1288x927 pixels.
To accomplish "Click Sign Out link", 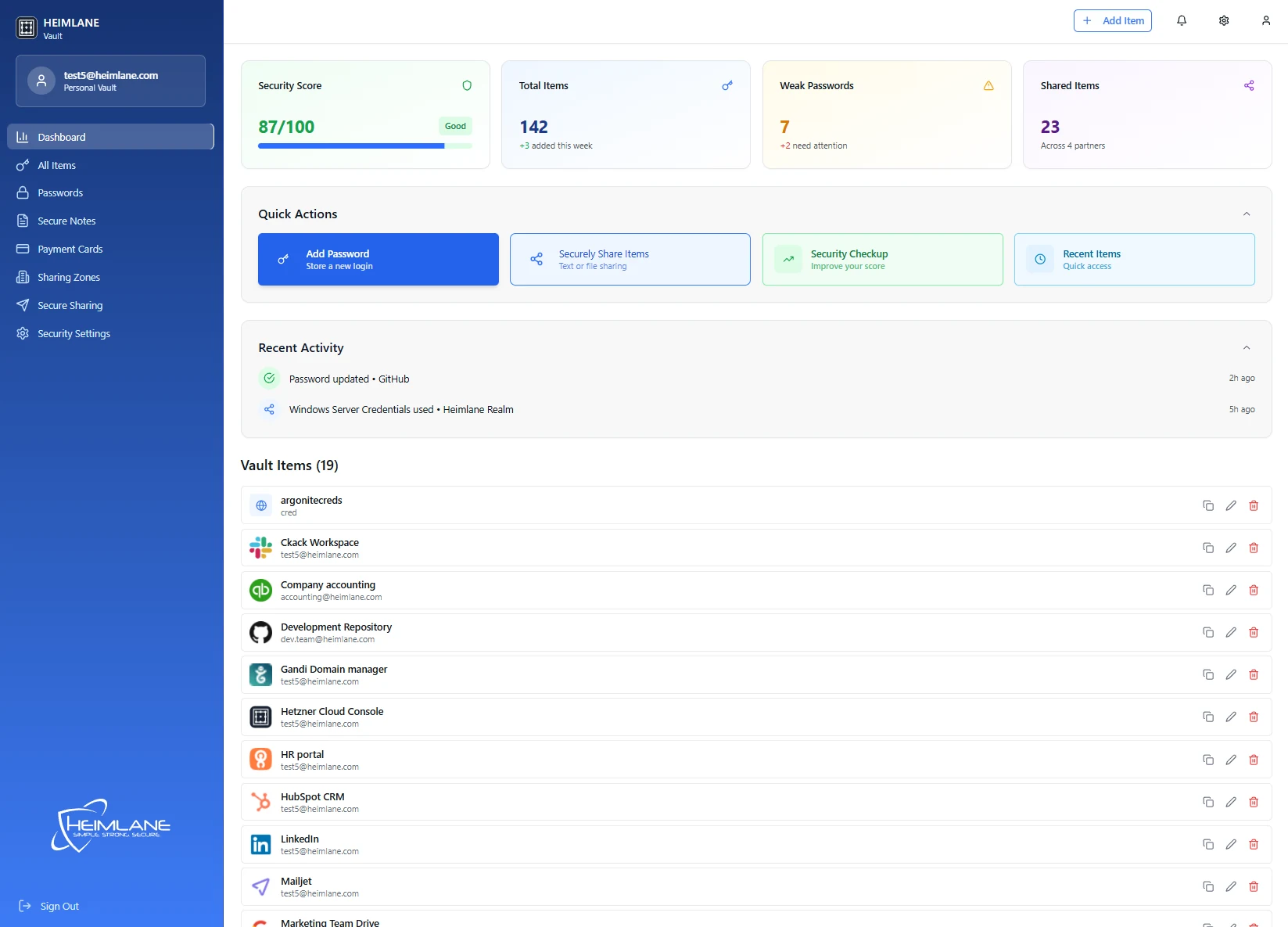I will click(48, 906).
